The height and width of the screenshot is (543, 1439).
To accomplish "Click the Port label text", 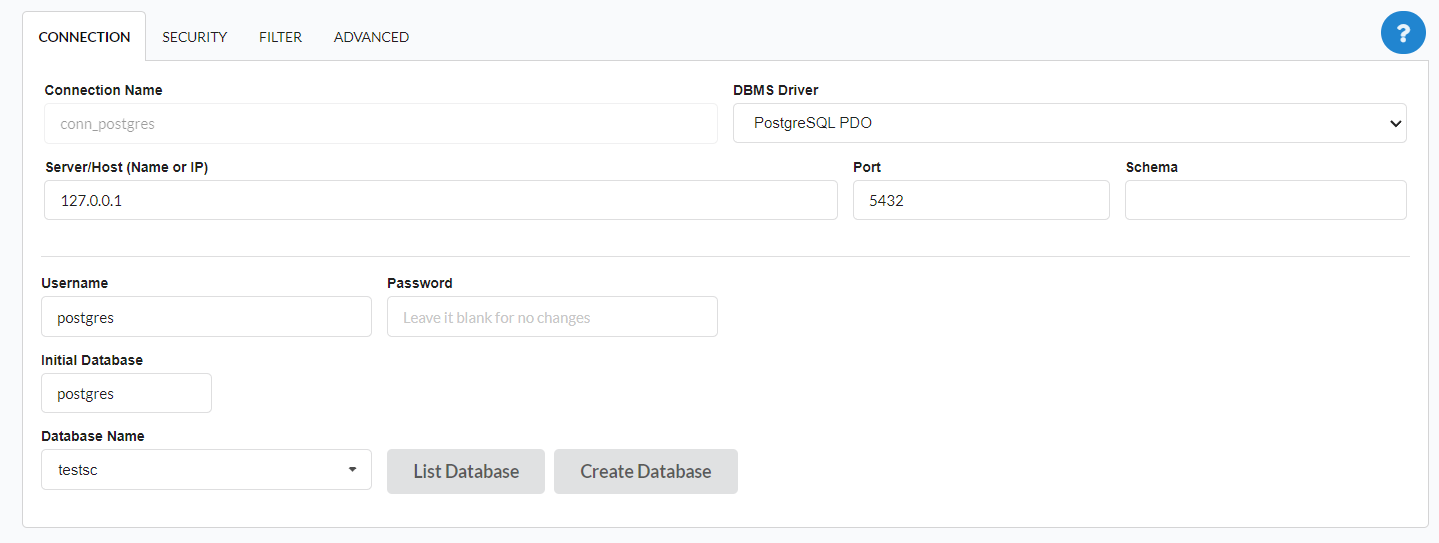I will [x=867, y=167].
